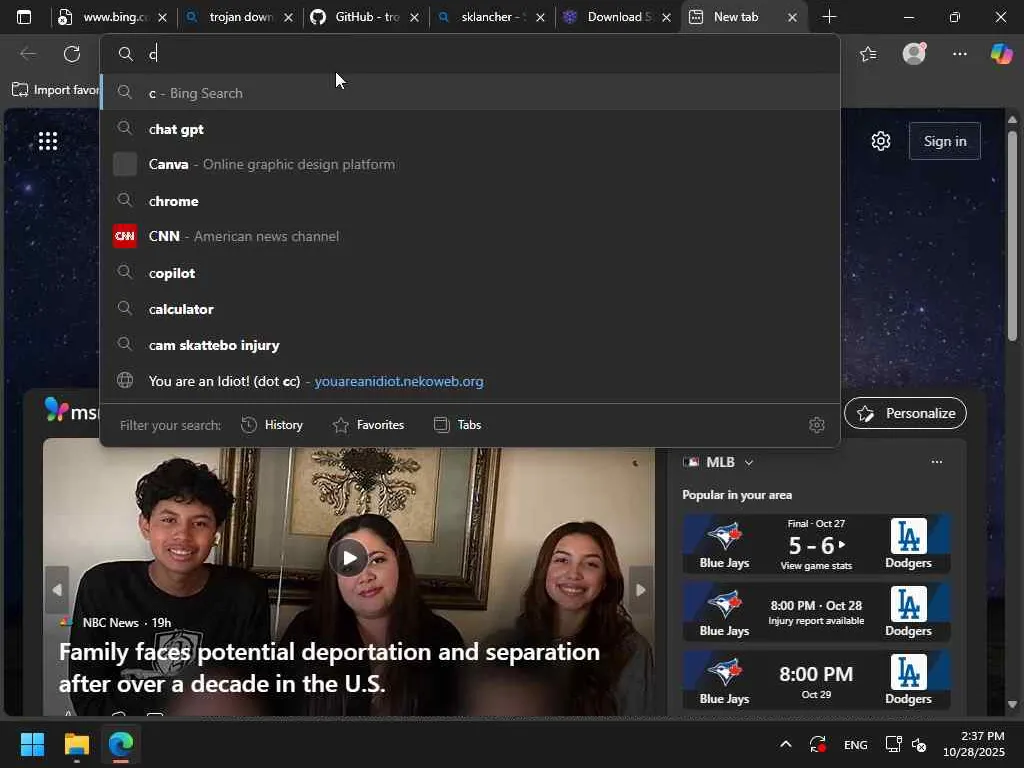Select the 'chrome' suggestion
Viewport: 1024px width, 768px height.
pos(470,201)
